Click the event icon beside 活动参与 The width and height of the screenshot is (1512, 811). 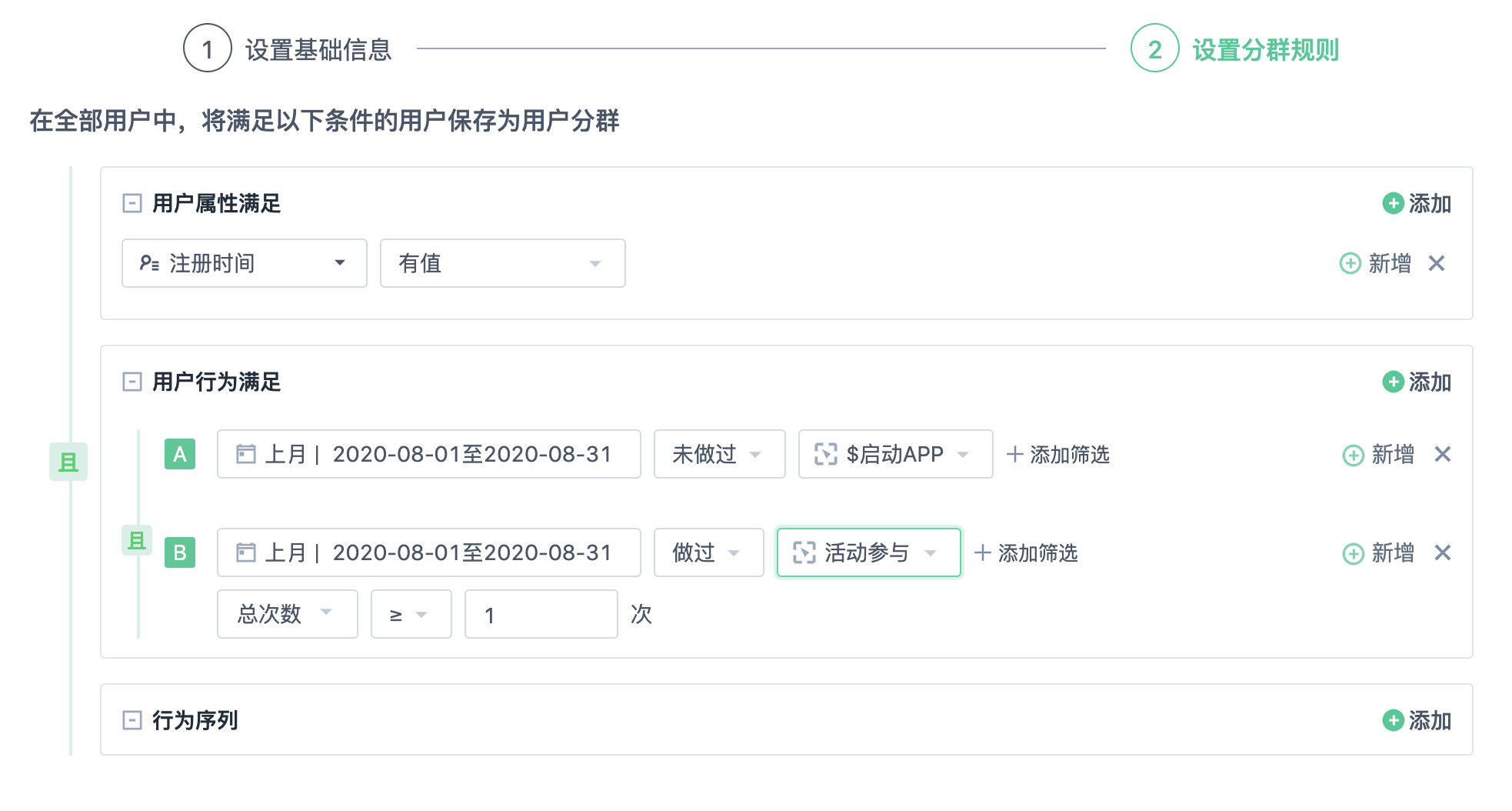click(804, 552)
